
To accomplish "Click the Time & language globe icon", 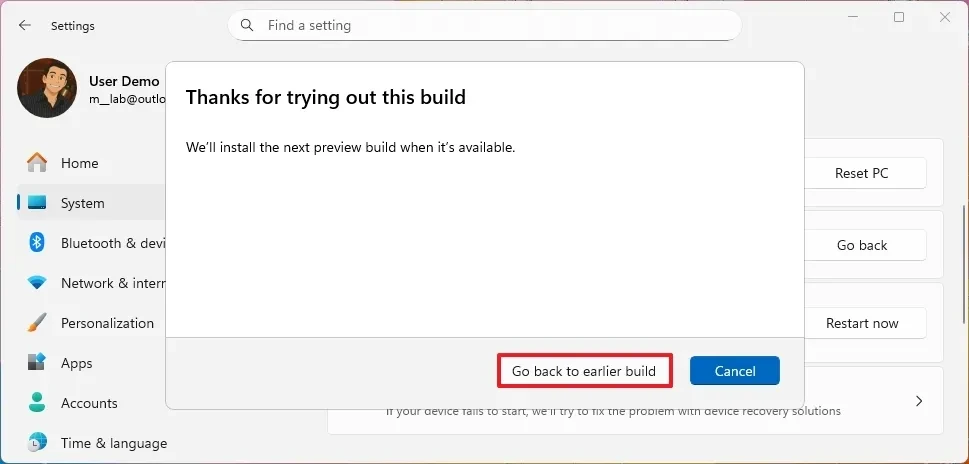I will 37,443.
